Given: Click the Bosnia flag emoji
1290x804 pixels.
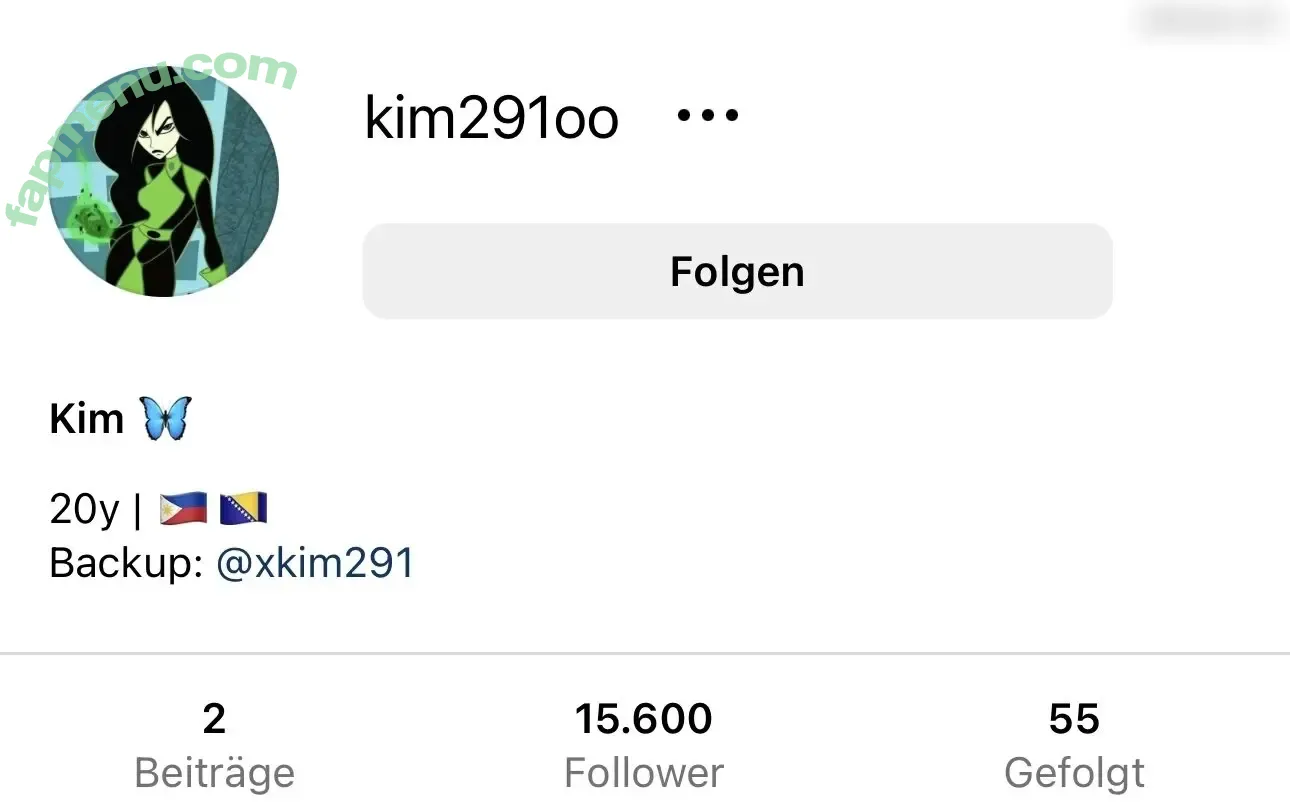Looking at the screenshot, I should [243, 509].
